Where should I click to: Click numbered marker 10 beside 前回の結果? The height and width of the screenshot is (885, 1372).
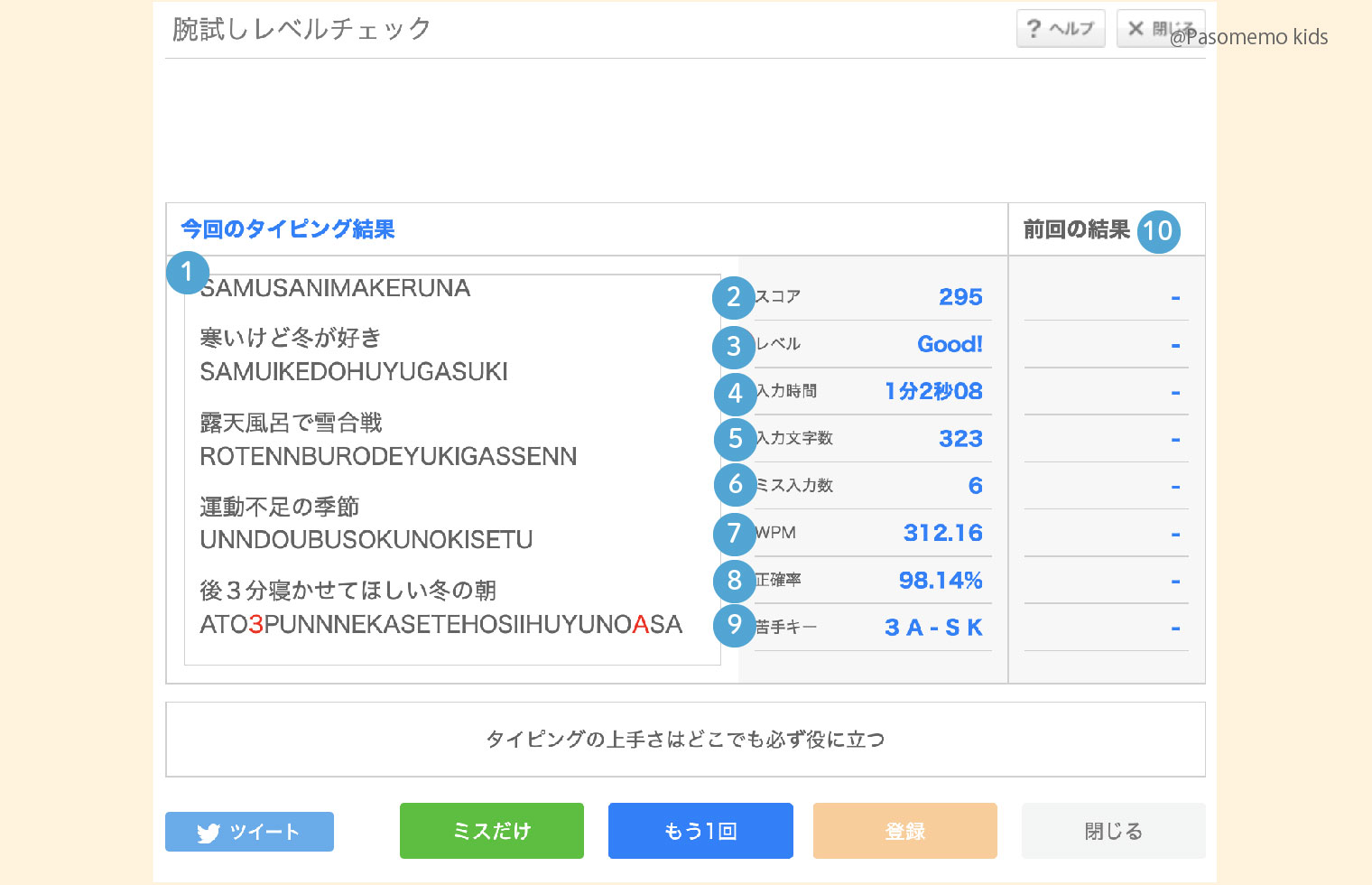(x=1159, y=231)
